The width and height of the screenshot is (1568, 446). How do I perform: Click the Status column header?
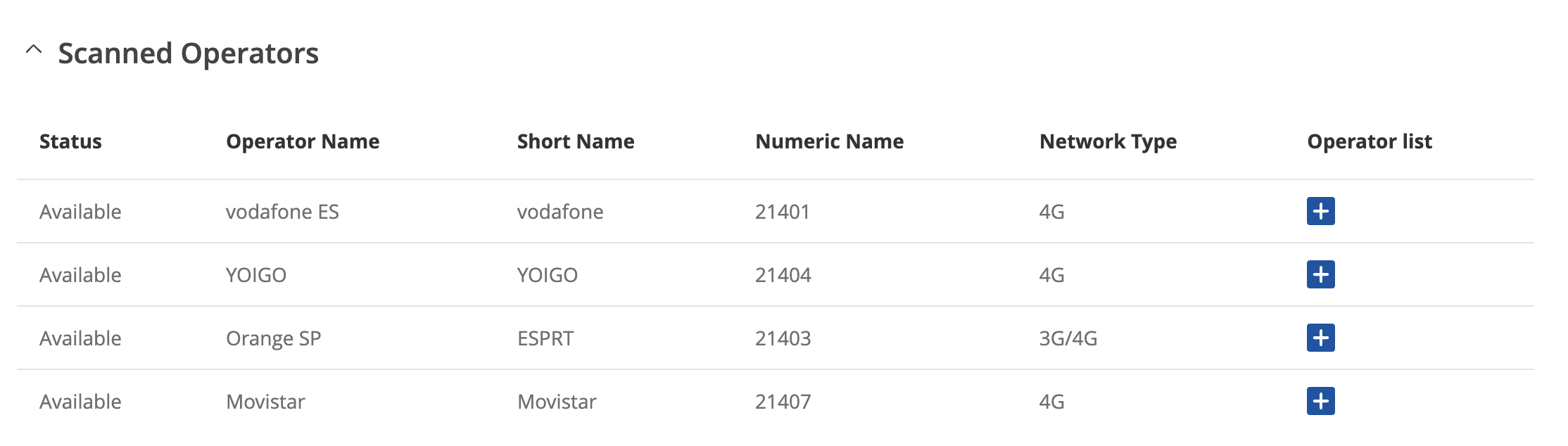click(x=70, y=141)
